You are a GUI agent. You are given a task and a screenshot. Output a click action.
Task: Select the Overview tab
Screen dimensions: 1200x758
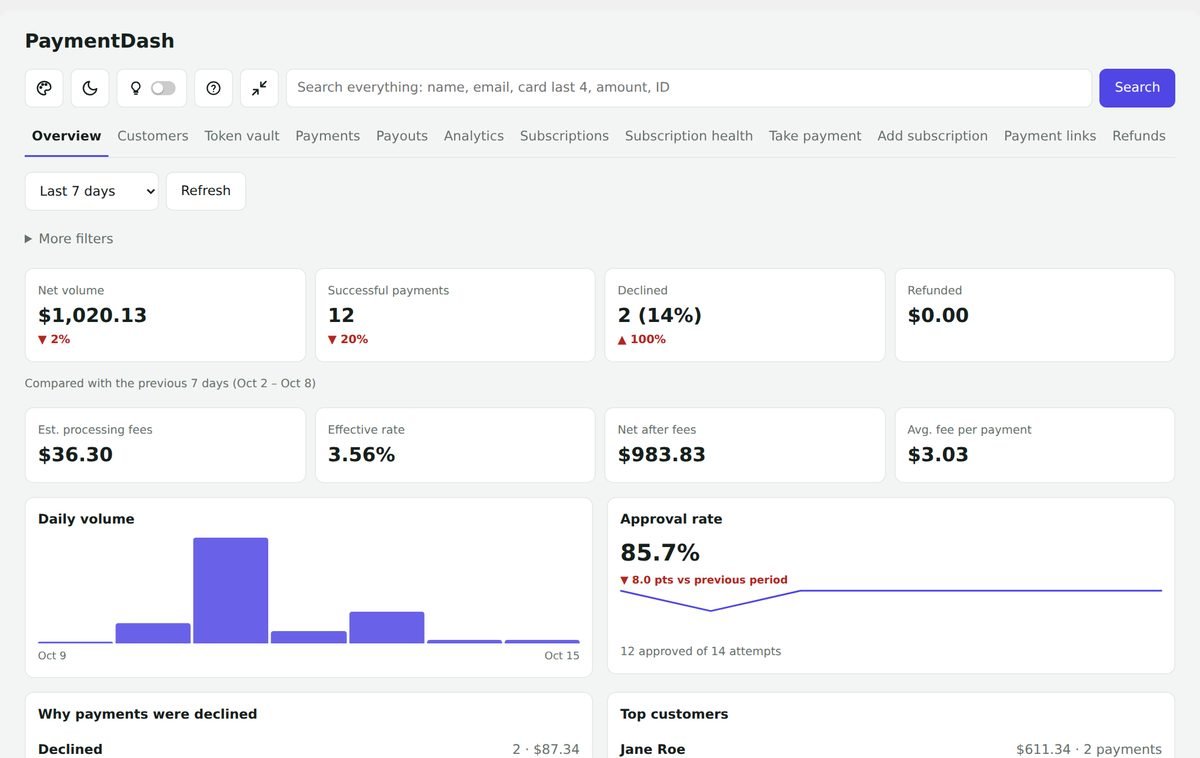point(67,136)
